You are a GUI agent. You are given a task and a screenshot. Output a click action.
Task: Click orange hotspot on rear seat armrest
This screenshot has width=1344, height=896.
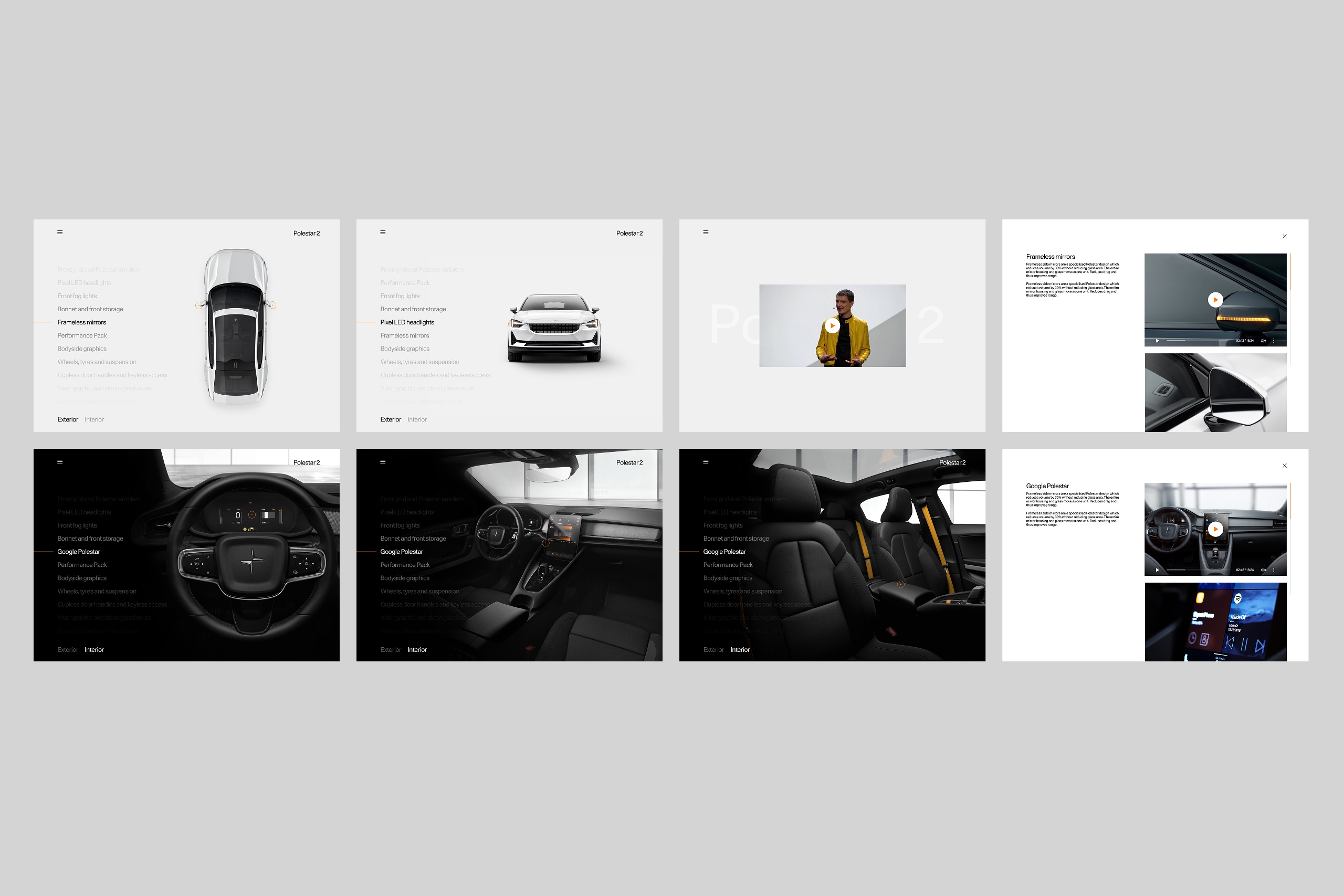pyautogui.click(x=900, y=585)
